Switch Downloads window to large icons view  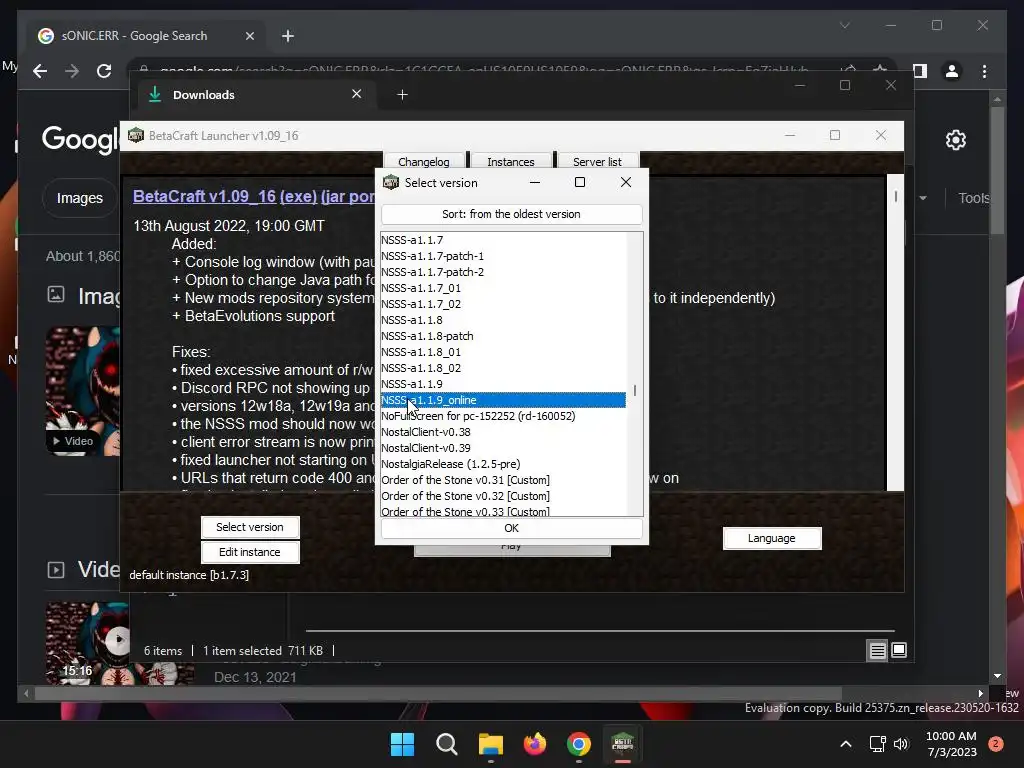click(x=899, y=650)
